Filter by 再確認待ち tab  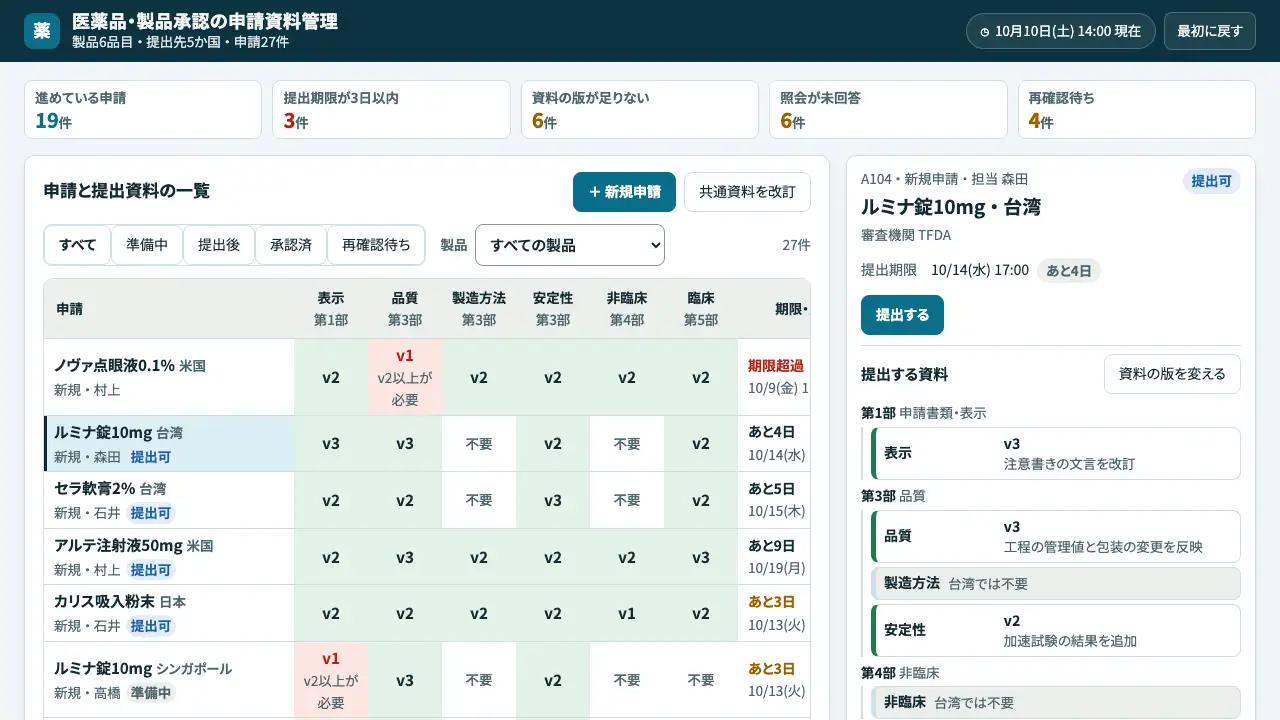pyautogui.click(x=376, y=245)
